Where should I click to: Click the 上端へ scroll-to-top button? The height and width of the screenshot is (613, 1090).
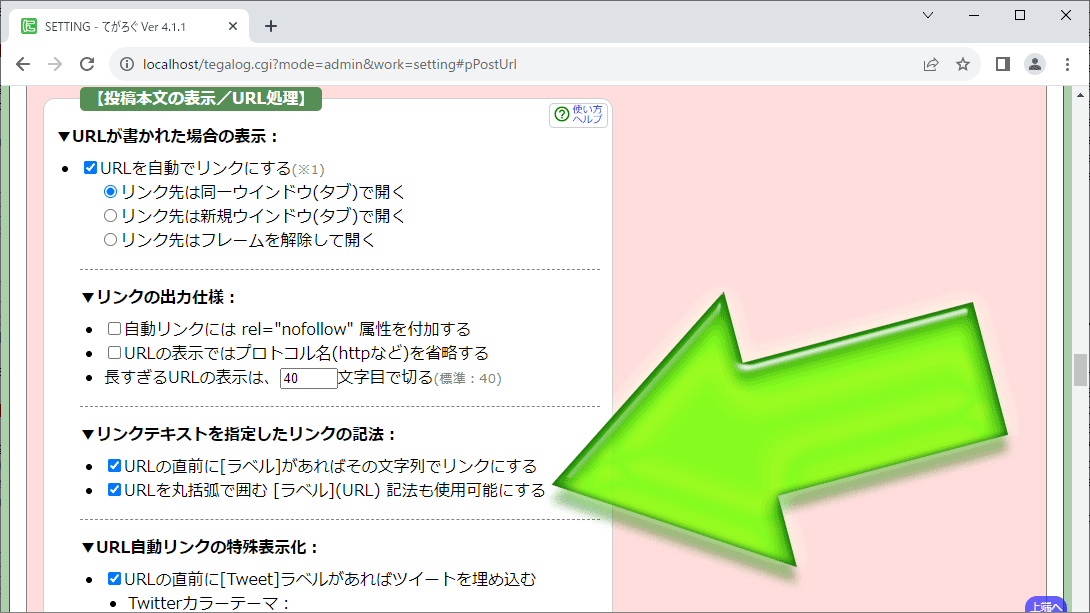(1046, 605)
